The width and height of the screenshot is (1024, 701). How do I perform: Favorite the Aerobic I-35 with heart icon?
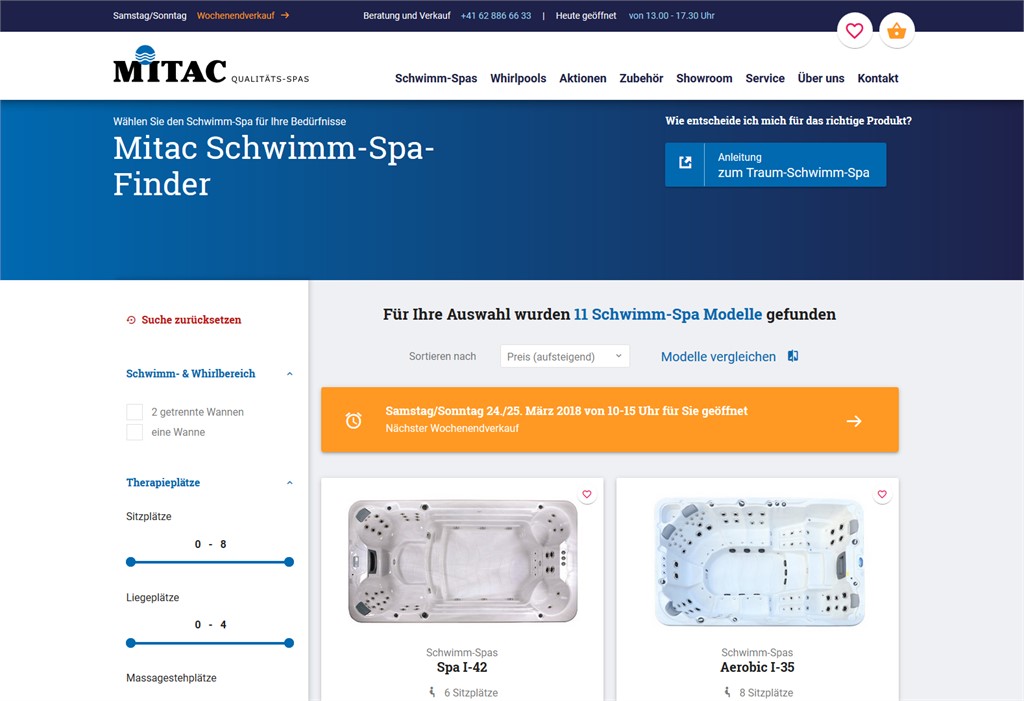(x=882, y=494)
